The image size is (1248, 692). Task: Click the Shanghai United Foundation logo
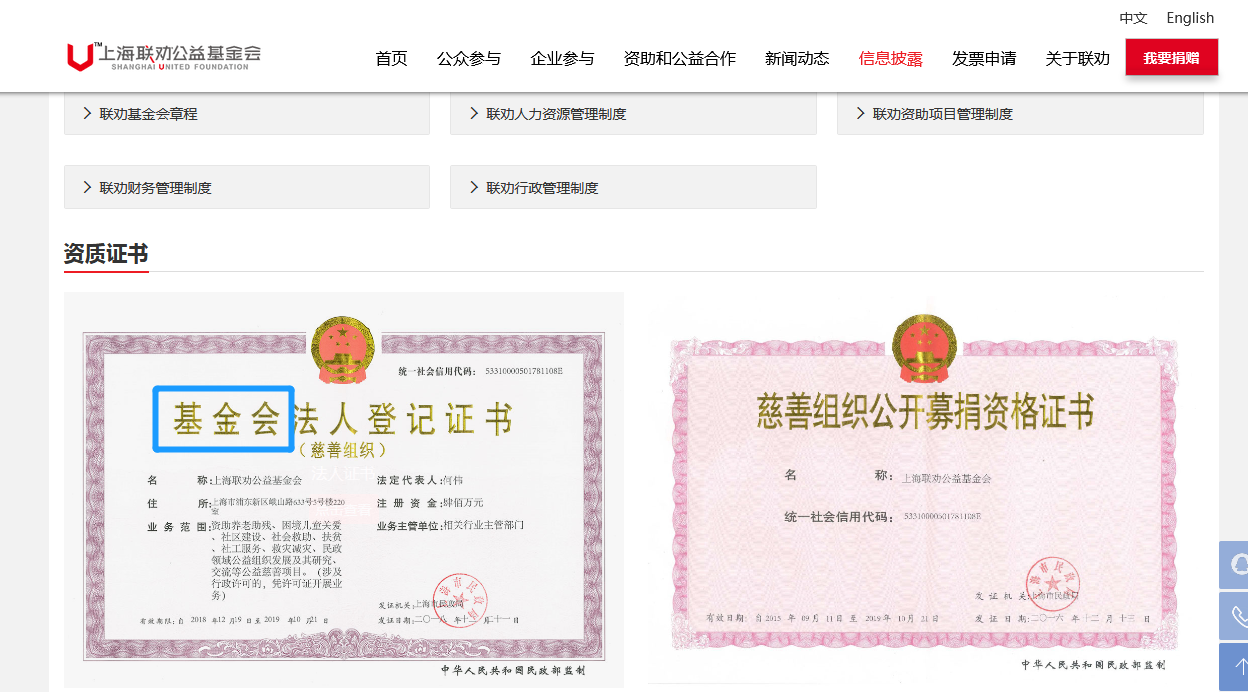pos(164,56)
